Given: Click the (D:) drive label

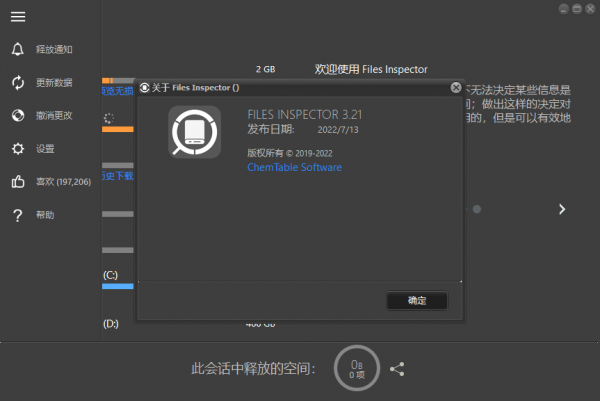Looking at the screenshot, I should [x=111, y=324].
